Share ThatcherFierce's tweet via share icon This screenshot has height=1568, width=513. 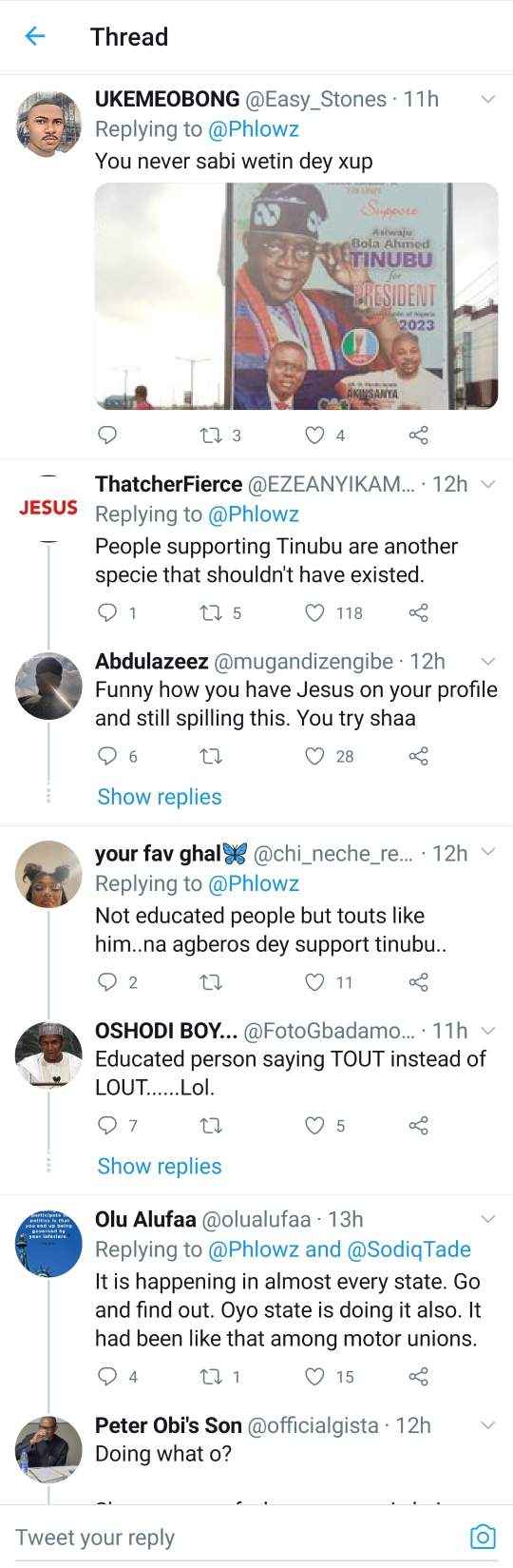click(418, 612)
